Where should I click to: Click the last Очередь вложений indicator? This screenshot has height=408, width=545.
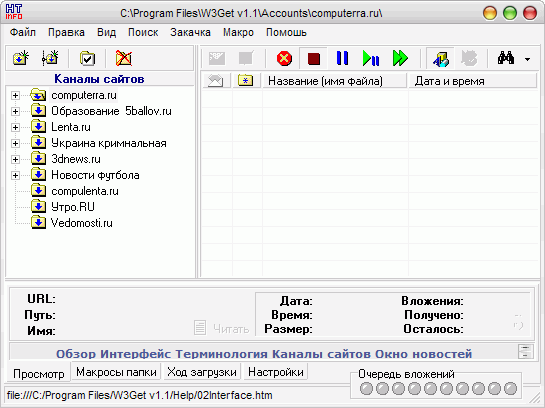[x=510, y=389]
